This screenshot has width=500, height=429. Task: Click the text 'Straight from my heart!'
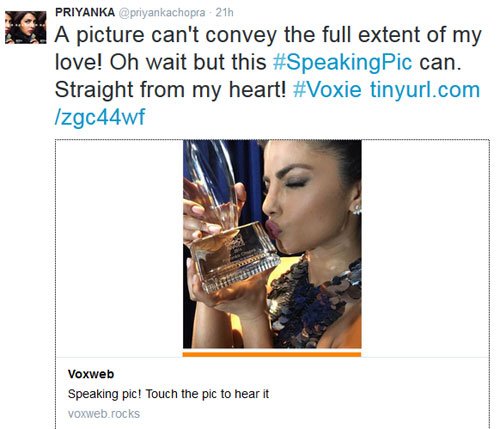[170, 90]
